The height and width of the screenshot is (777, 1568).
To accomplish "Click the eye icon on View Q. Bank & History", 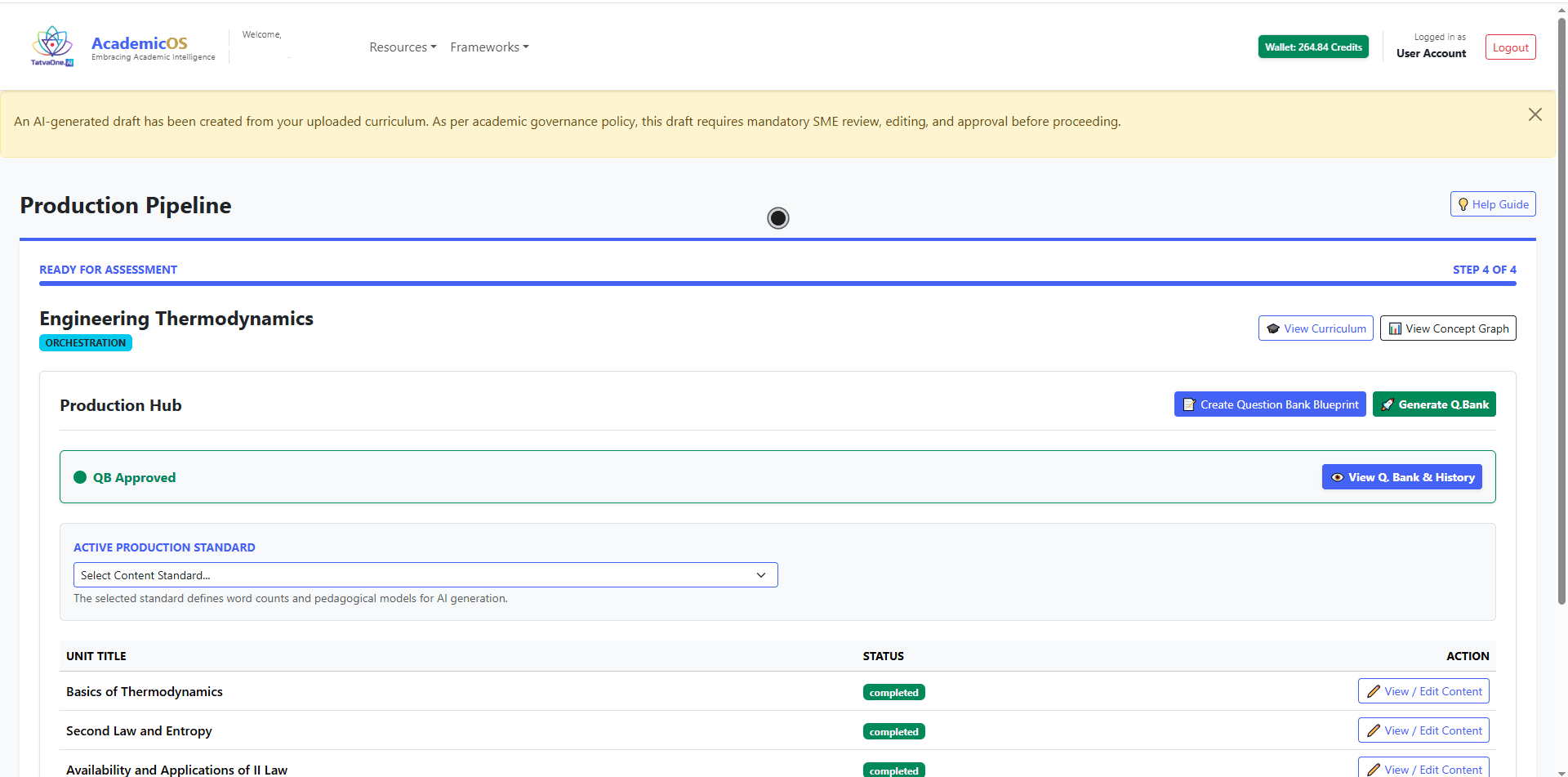I will click(1337, 478).
